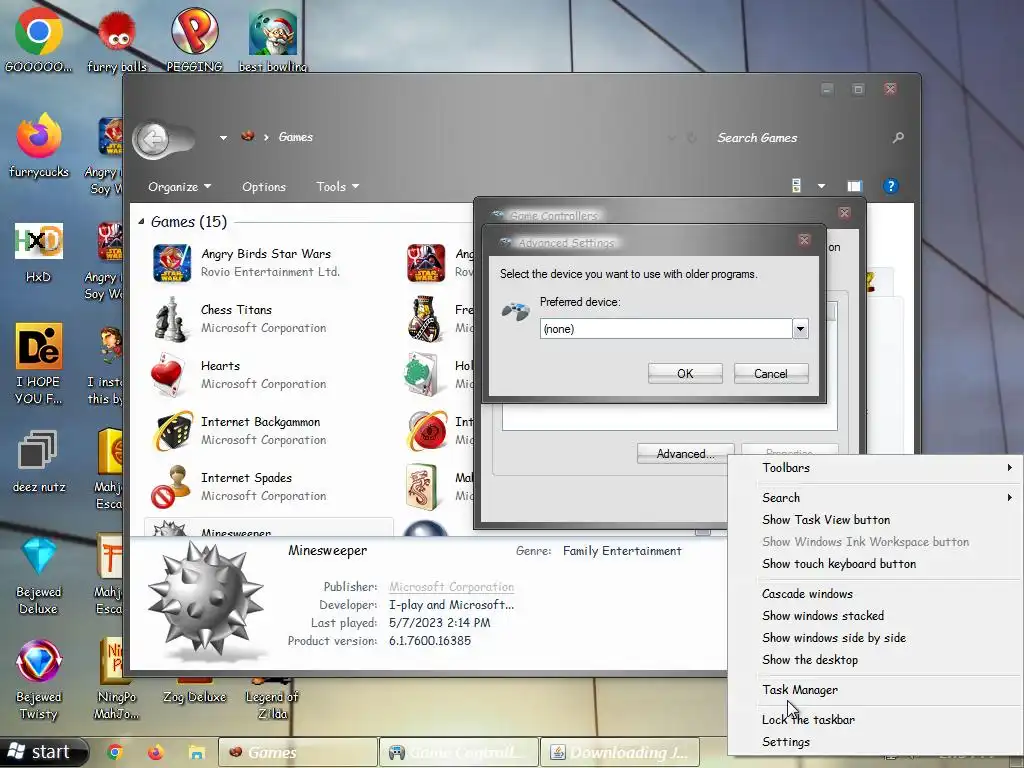Click the change view icon
The width and height of the screenshot is (1024, 768).
[x=796, y=186]
